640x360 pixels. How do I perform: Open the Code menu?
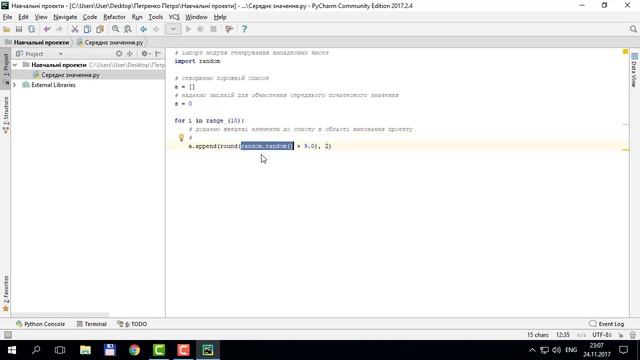pyautogui.click(x=90, y=17)
